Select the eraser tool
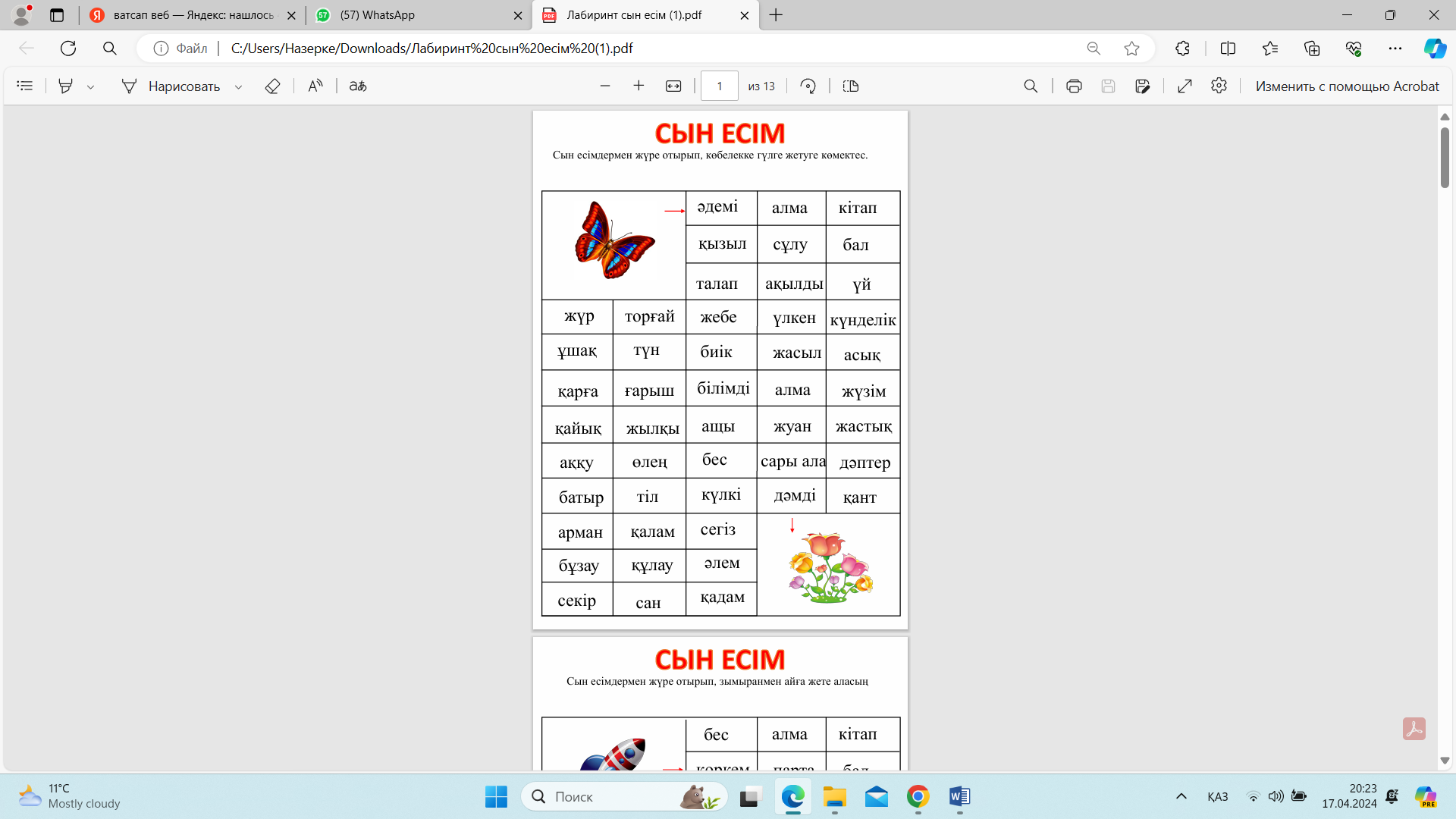The image size is (1456, 819). [272, 86]
